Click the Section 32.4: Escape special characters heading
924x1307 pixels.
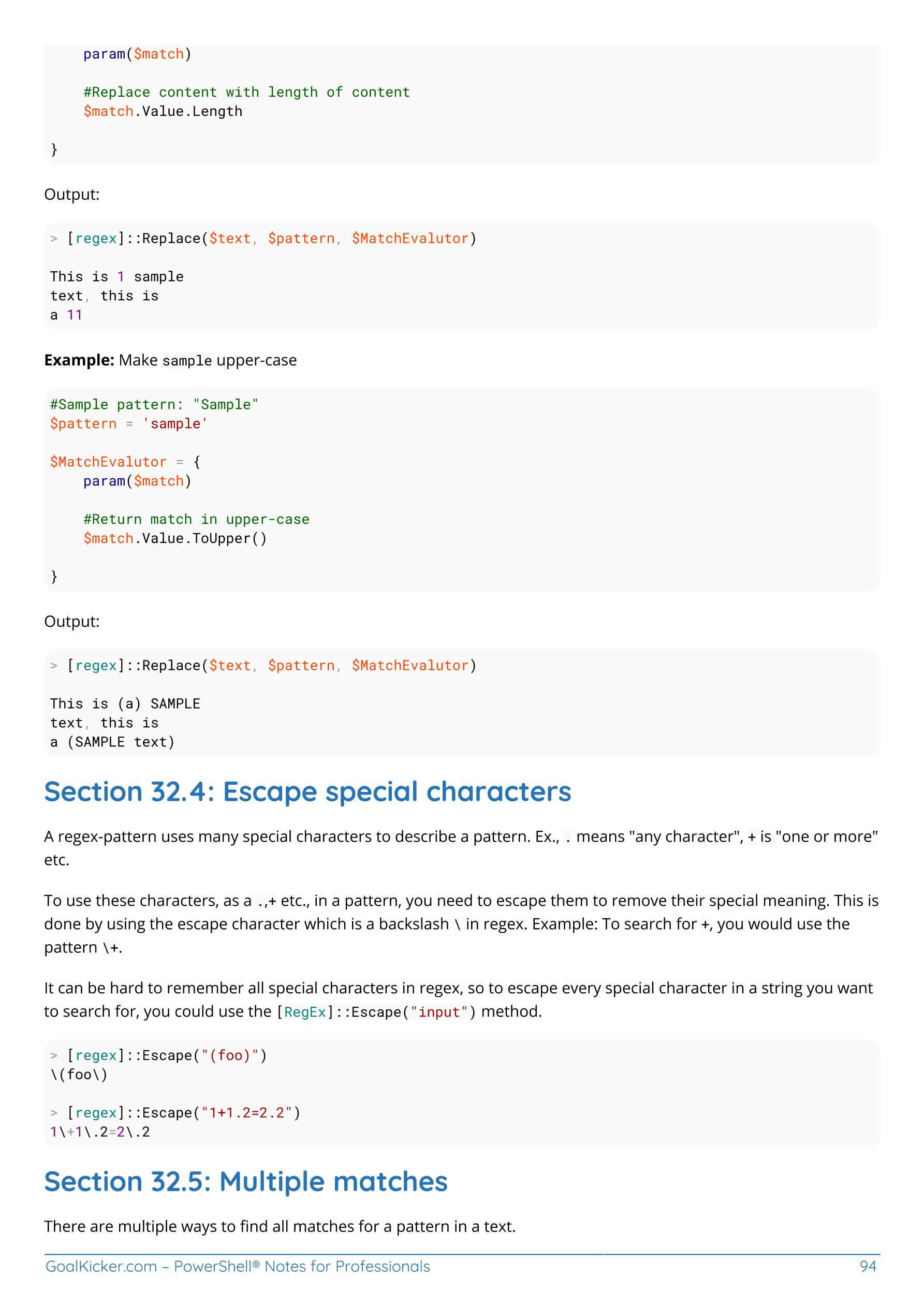point(307,791)
